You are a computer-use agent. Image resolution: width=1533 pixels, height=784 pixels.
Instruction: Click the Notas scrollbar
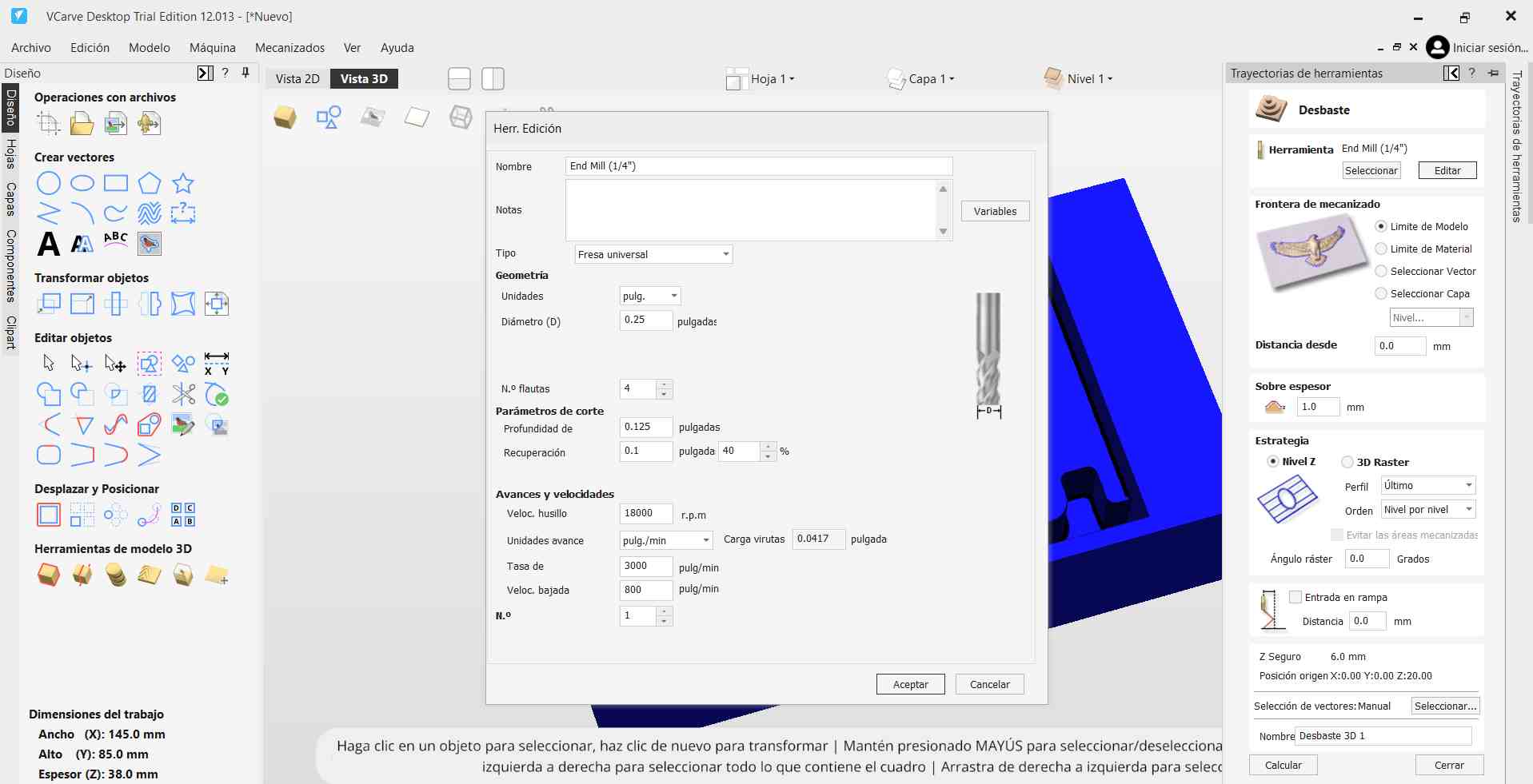(x=943, y=209)
